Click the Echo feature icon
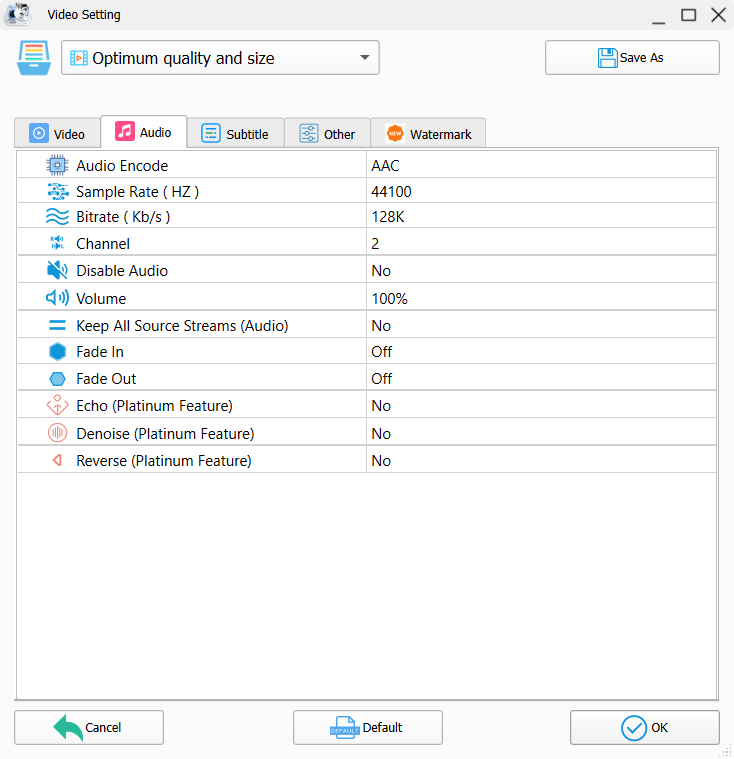This screenshot has height=759, width=734. point(57,405)
